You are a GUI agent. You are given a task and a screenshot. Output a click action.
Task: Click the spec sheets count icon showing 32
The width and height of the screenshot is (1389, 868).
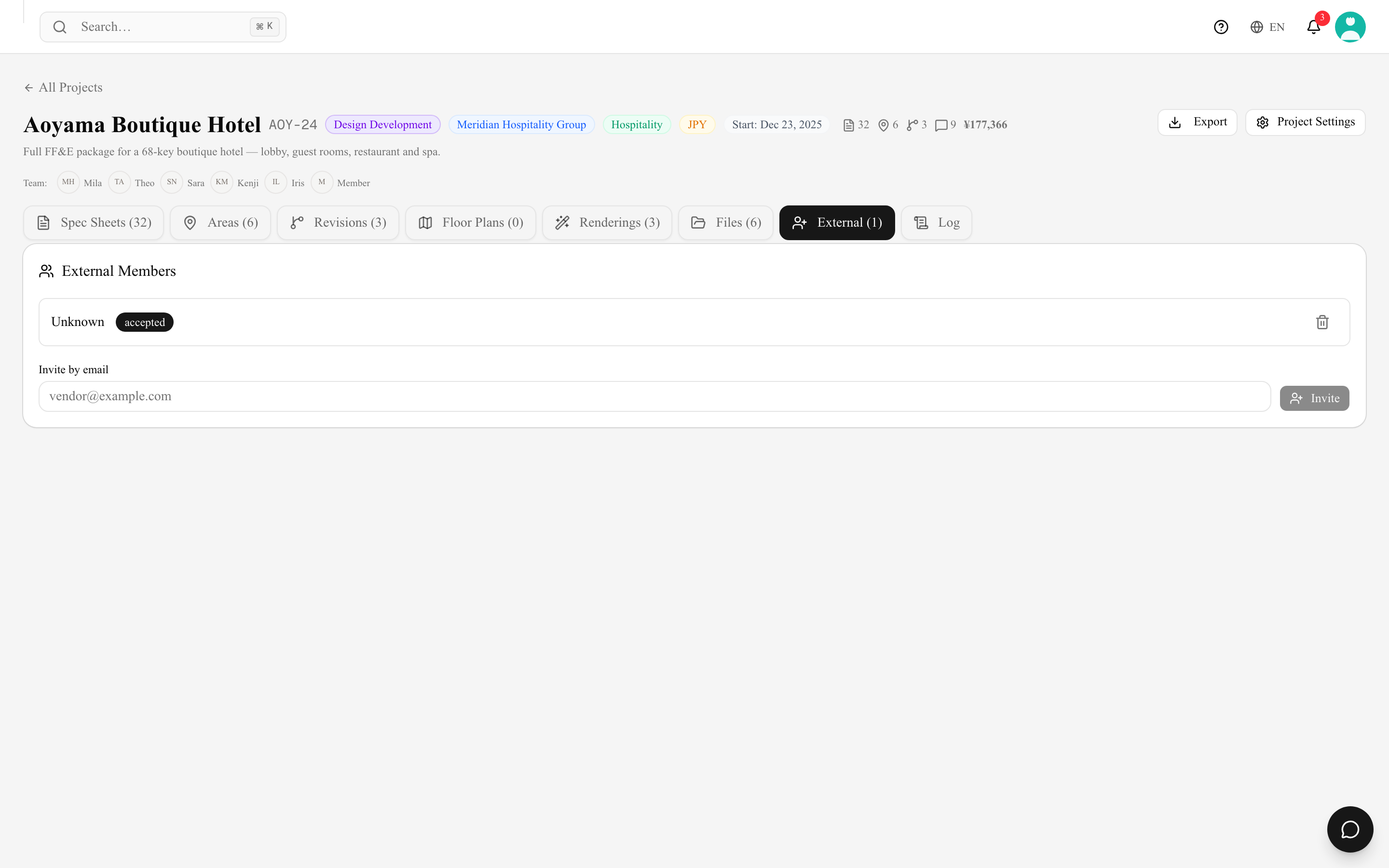click(x=848, y=125)
